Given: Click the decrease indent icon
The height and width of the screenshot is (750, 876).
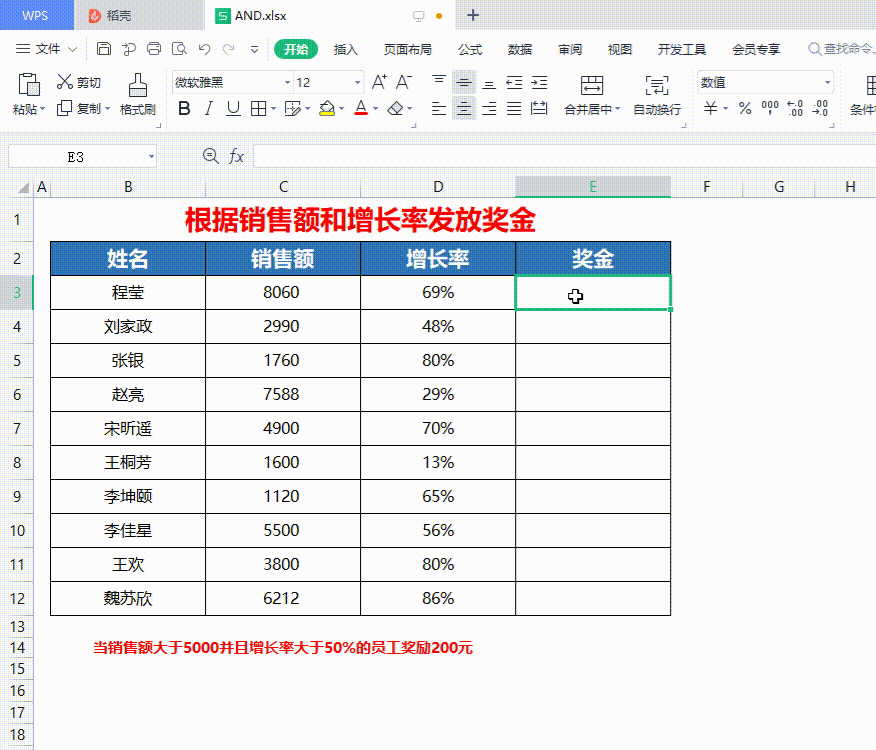Looking at the screenshot, I should (x=514, y=83).
